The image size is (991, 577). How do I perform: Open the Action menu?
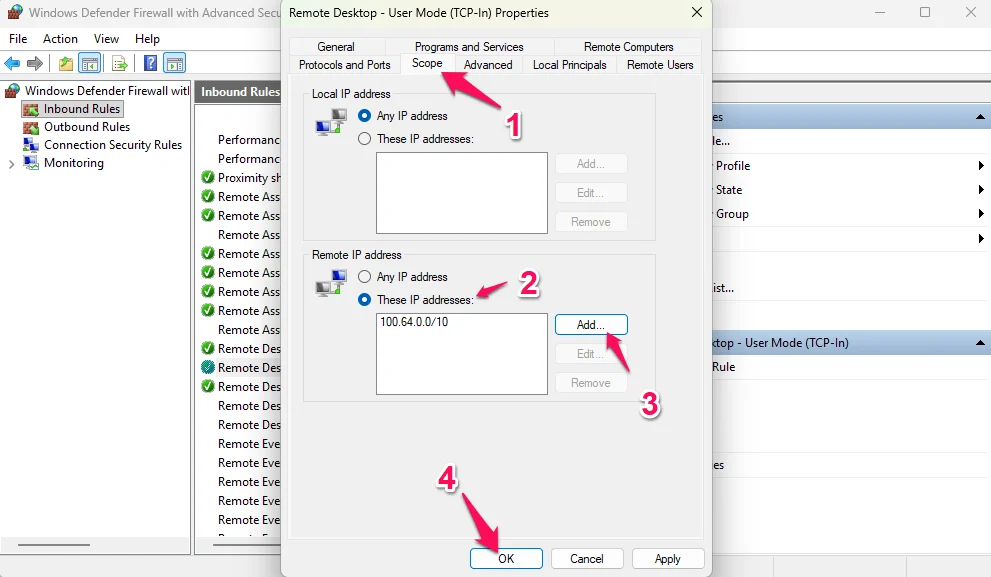point(60,39)
